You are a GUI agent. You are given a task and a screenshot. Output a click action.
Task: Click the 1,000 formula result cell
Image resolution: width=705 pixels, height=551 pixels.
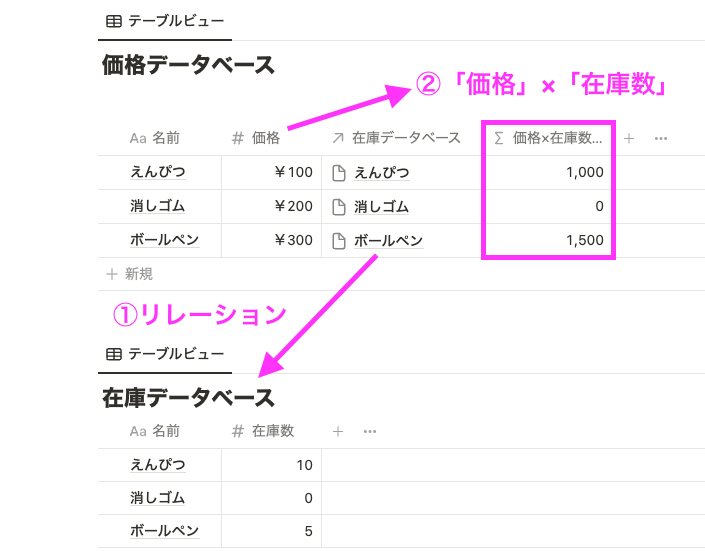[x=548, y=172]
